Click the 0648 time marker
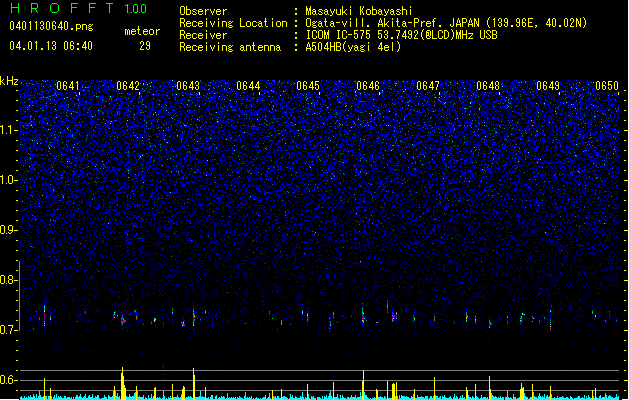This screenshot has height=400, width=629. pos(488,86)
